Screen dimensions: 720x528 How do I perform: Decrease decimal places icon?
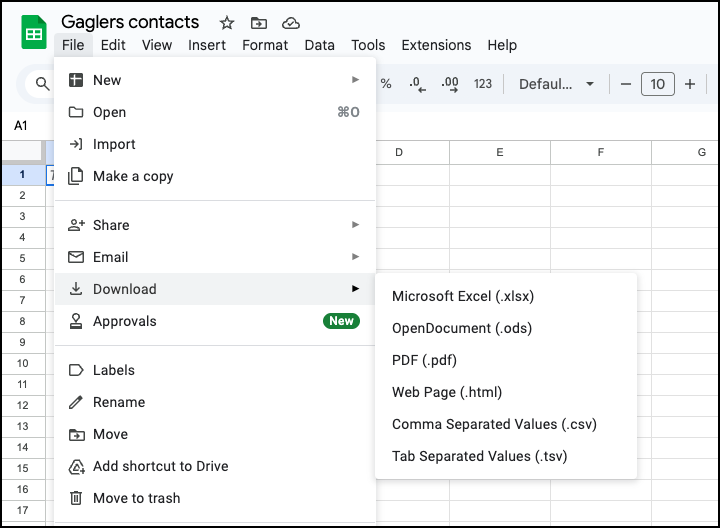point(417,84)
